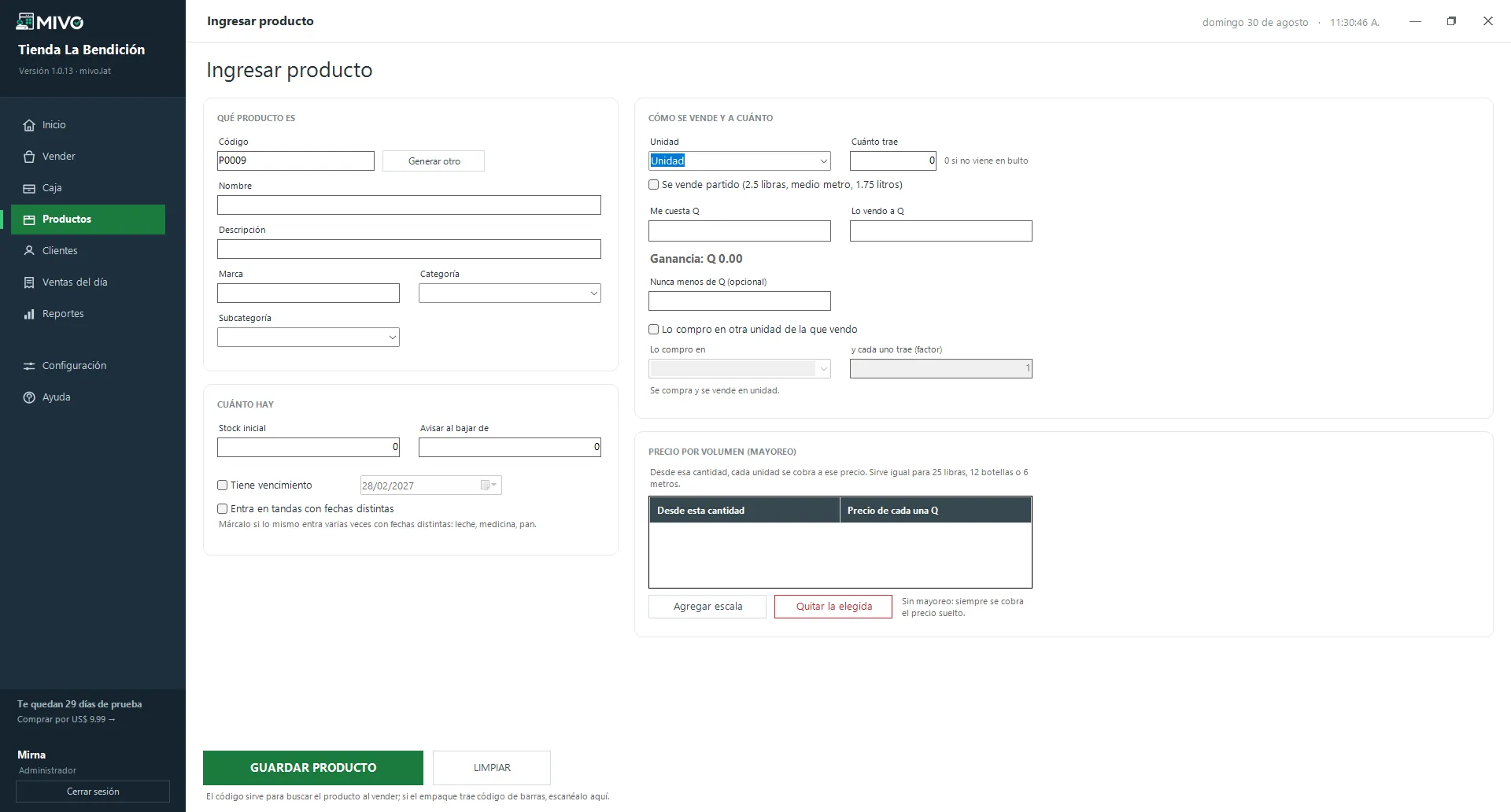This screenshot has height=812, width=1511.
Task: Focus the Nombre input field
Action: [409, 205]
